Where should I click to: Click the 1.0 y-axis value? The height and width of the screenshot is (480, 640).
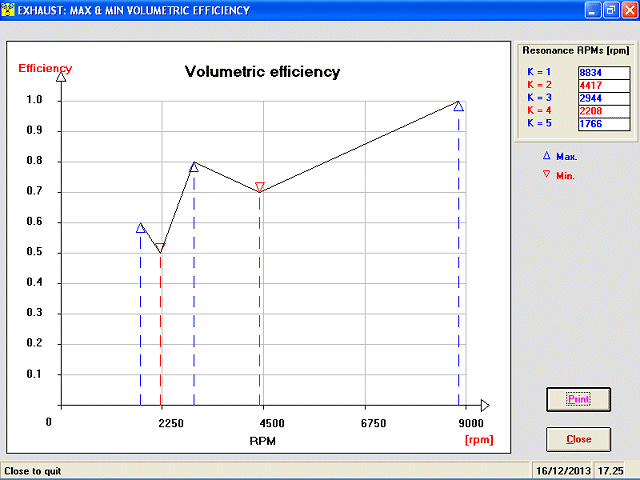click(34, 100)
